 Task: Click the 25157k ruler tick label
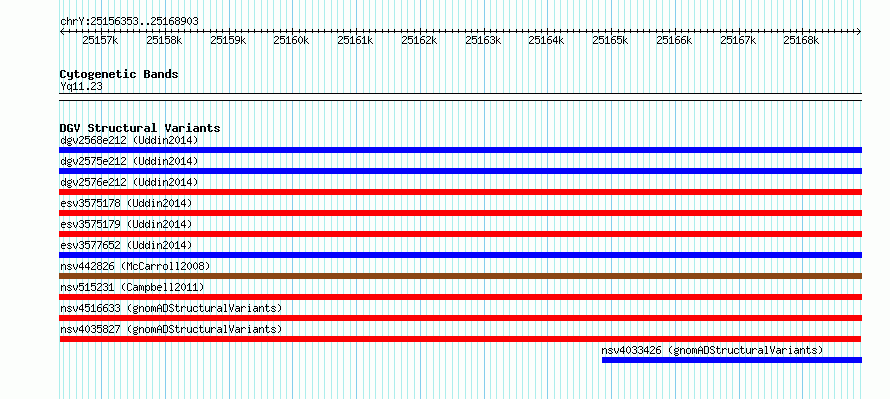[x=100, y=40]
